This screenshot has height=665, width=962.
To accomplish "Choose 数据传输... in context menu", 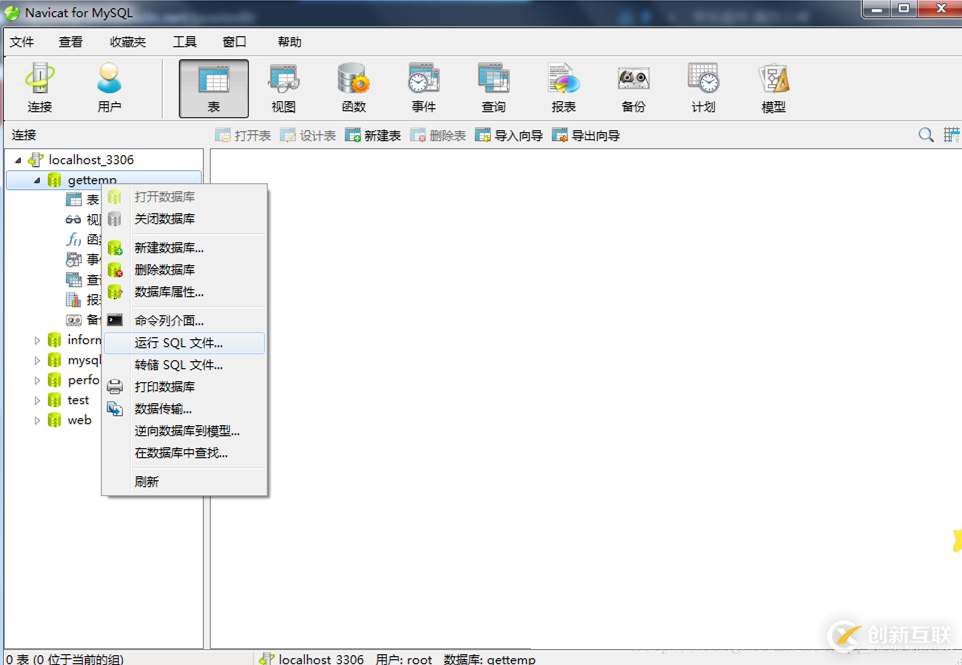I will click(x=185, y=409).
